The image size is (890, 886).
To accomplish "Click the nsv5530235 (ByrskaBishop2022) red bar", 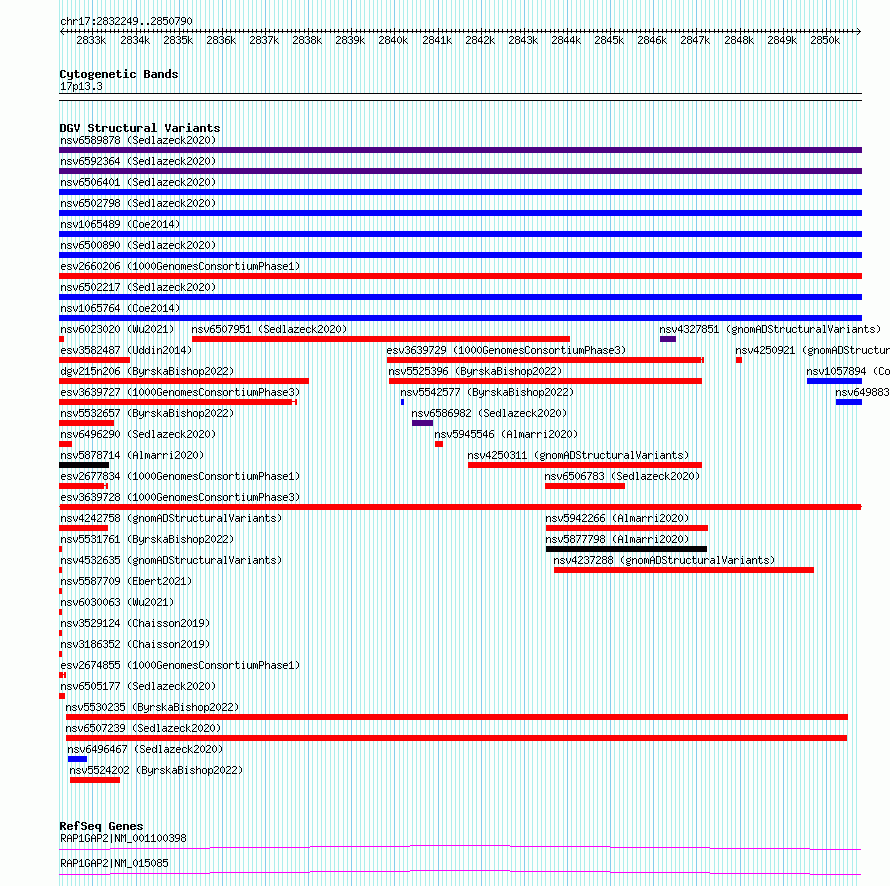I will click(x=457, y=717).
